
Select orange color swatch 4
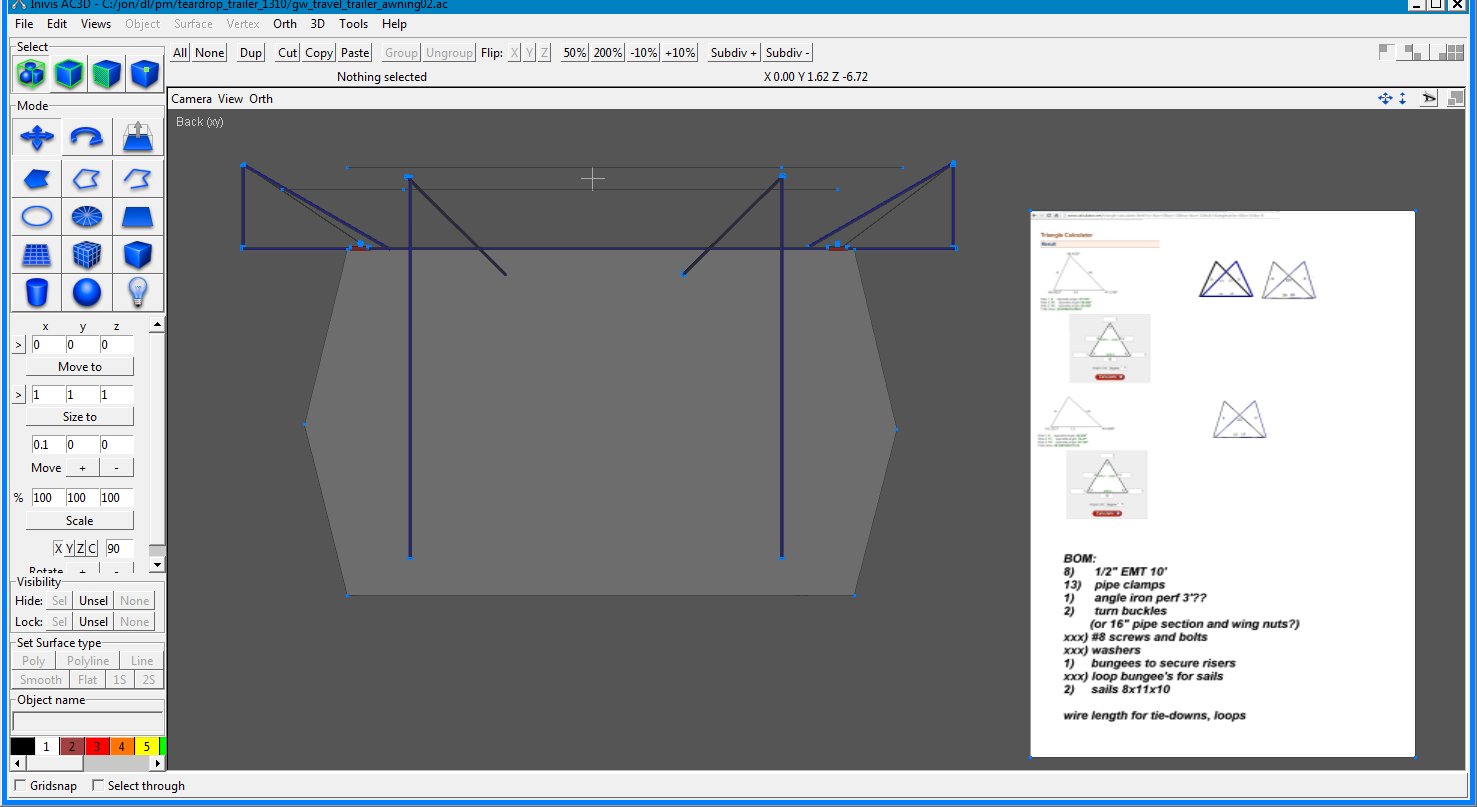point(122,746)
